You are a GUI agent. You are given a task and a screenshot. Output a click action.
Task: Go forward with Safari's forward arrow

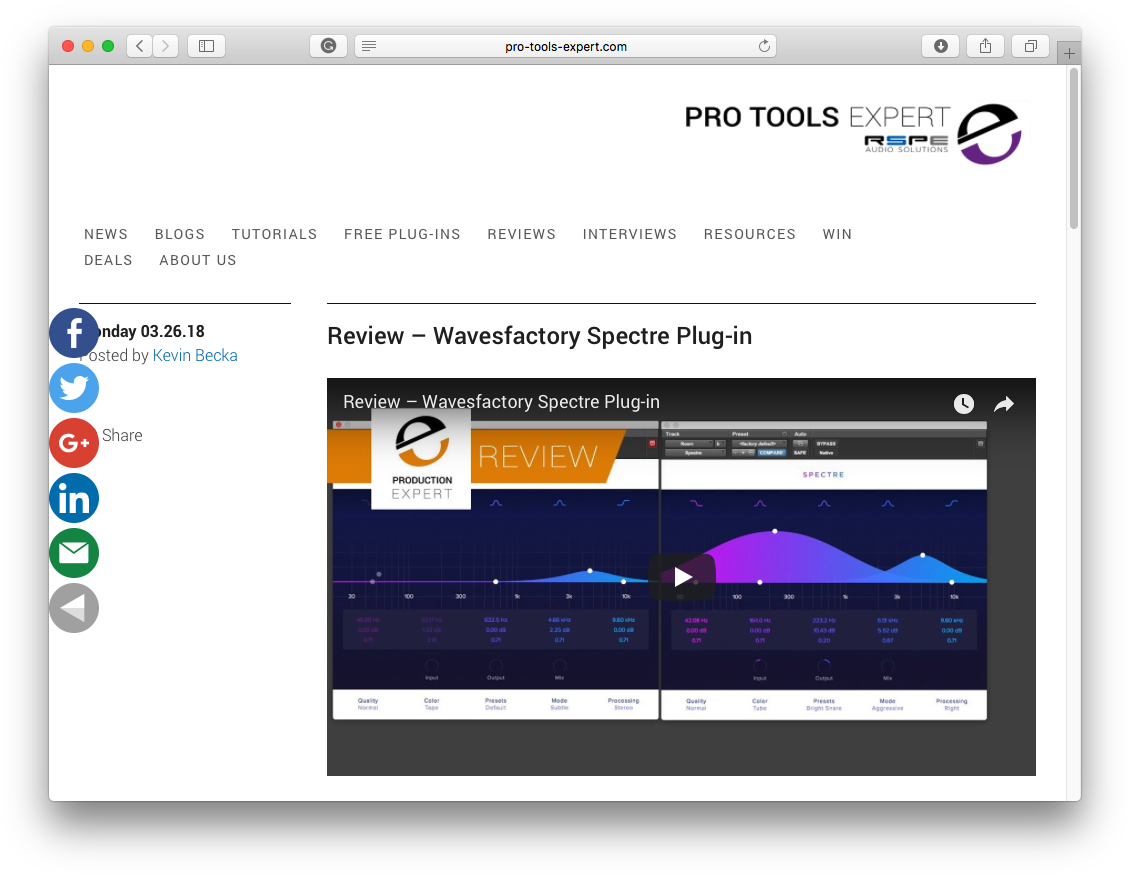[x=166, y=46]
